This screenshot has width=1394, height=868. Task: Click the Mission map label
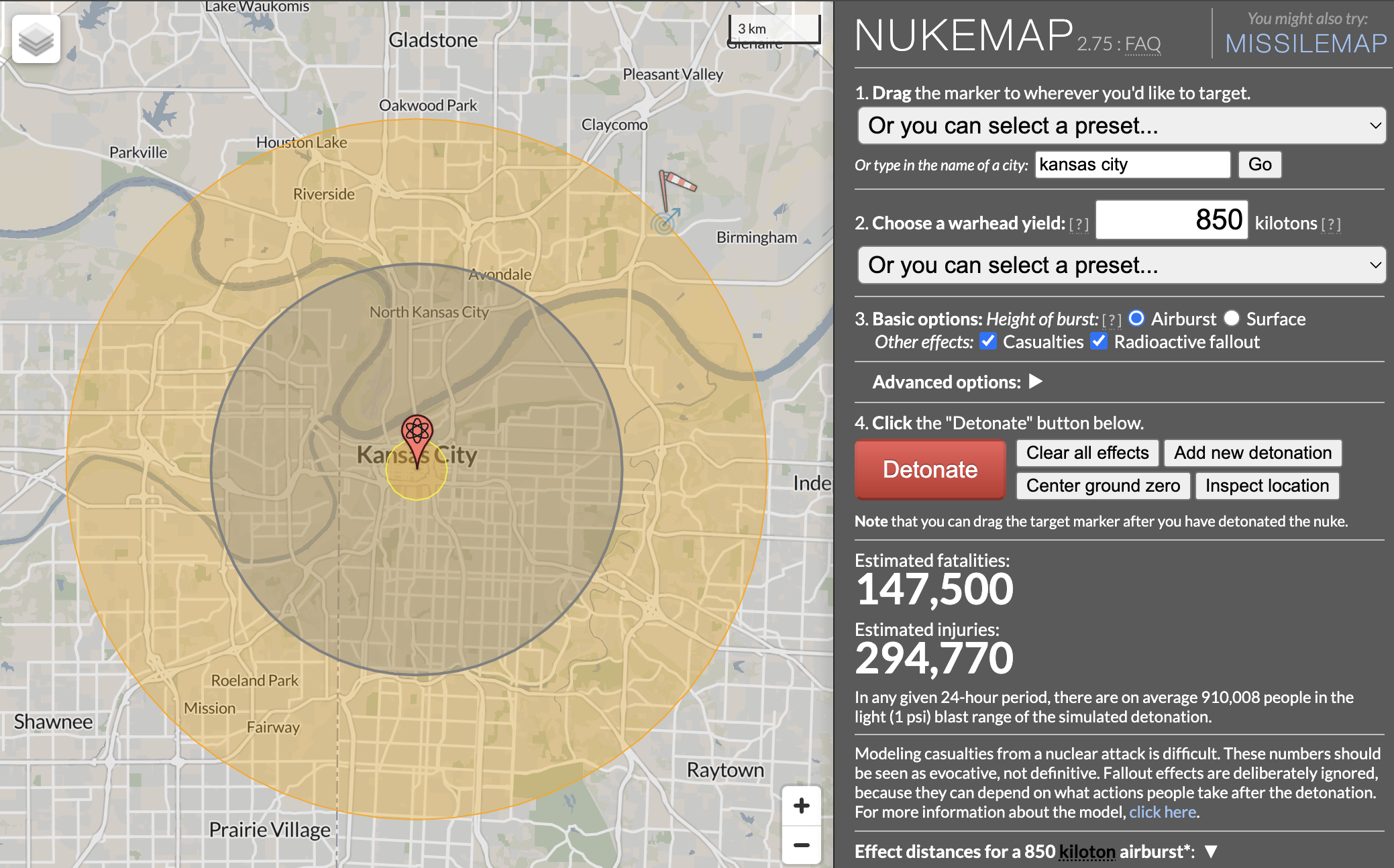(210, 708)
